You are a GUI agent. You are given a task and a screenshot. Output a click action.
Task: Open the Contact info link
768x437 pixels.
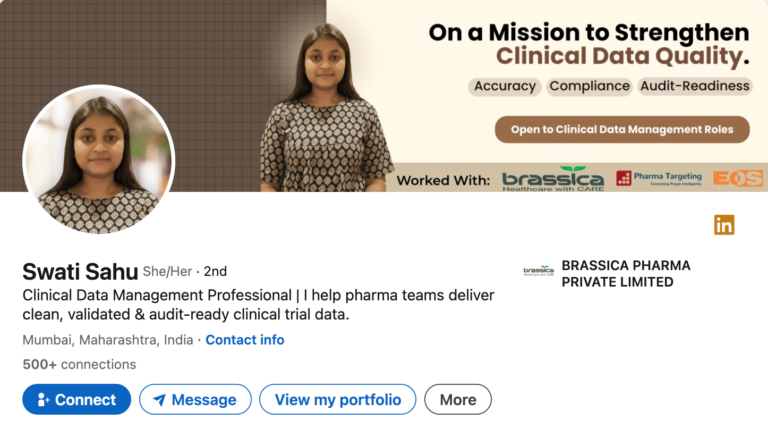(x=245, y=340)
